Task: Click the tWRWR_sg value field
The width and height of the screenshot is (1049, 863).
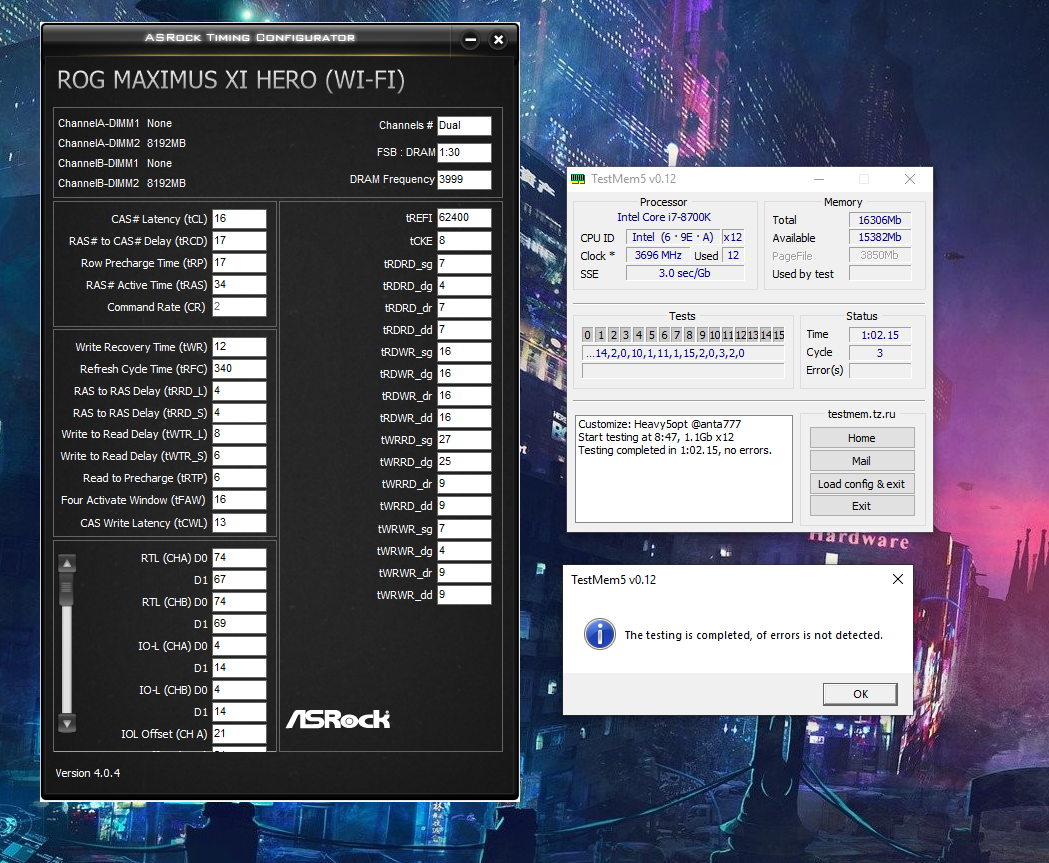Action: [464, 529]
